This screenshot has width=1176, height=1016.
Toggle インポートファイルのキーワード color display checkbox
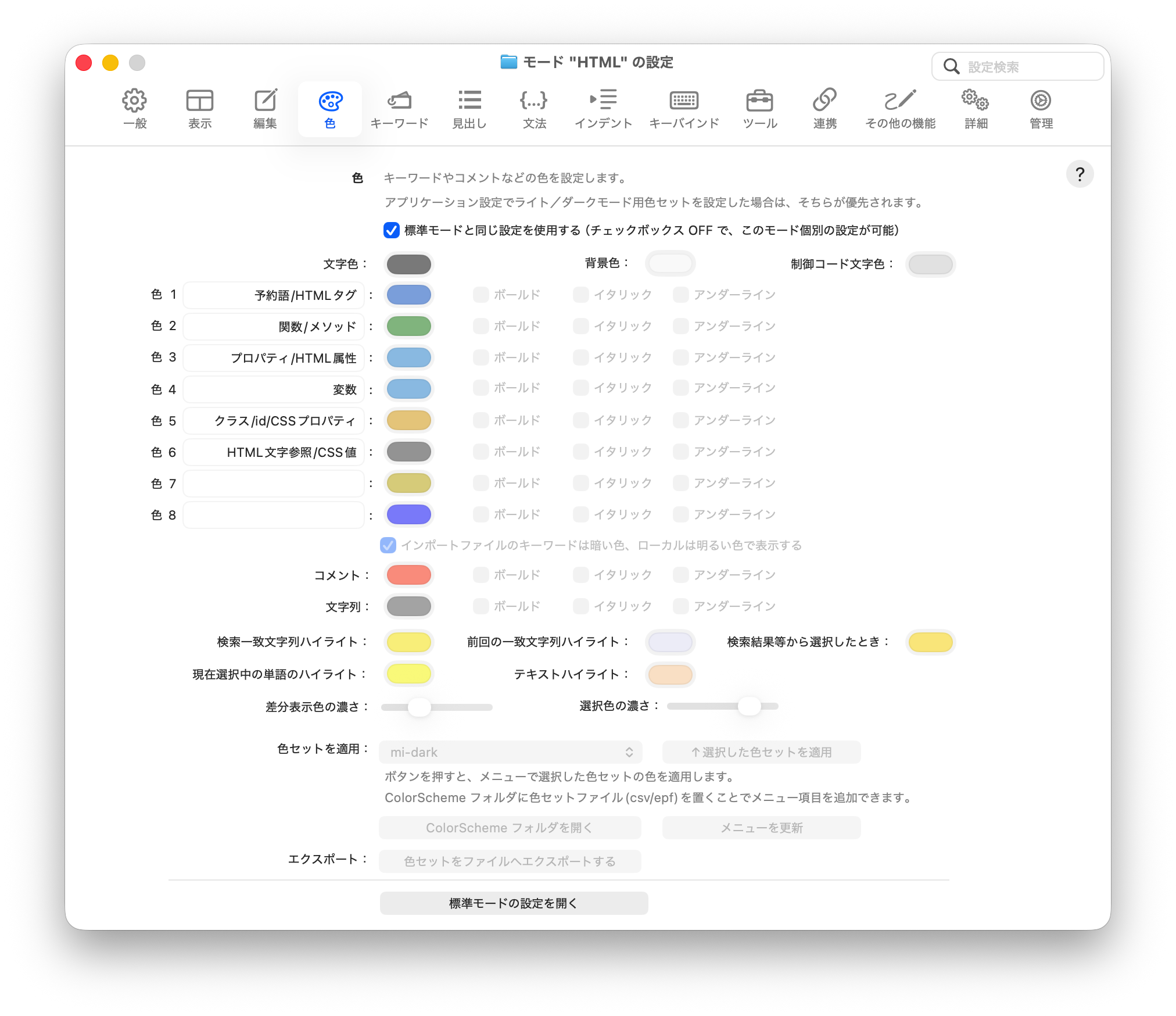(x=388, y=545)
